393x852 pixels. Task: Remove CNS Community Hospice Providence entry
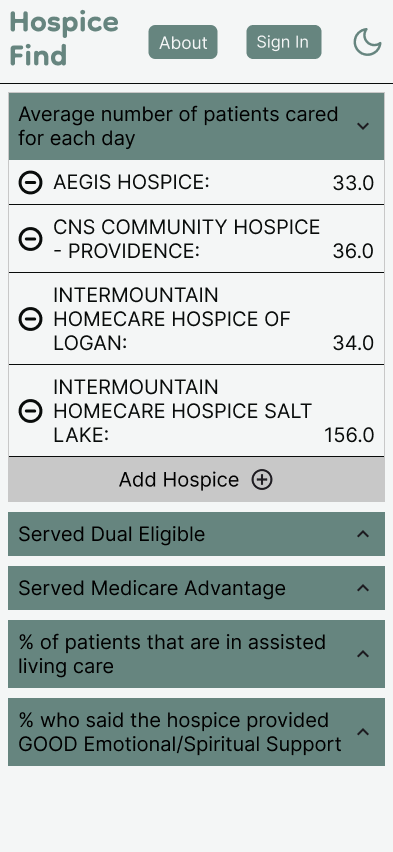(x=30, y=239)
